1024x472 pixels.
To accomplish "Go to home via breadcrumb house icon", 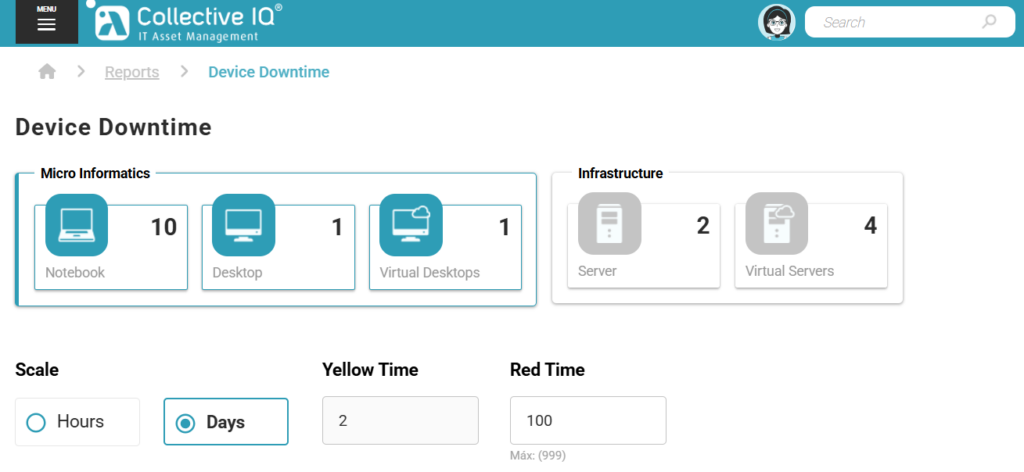I will (47, 72).
